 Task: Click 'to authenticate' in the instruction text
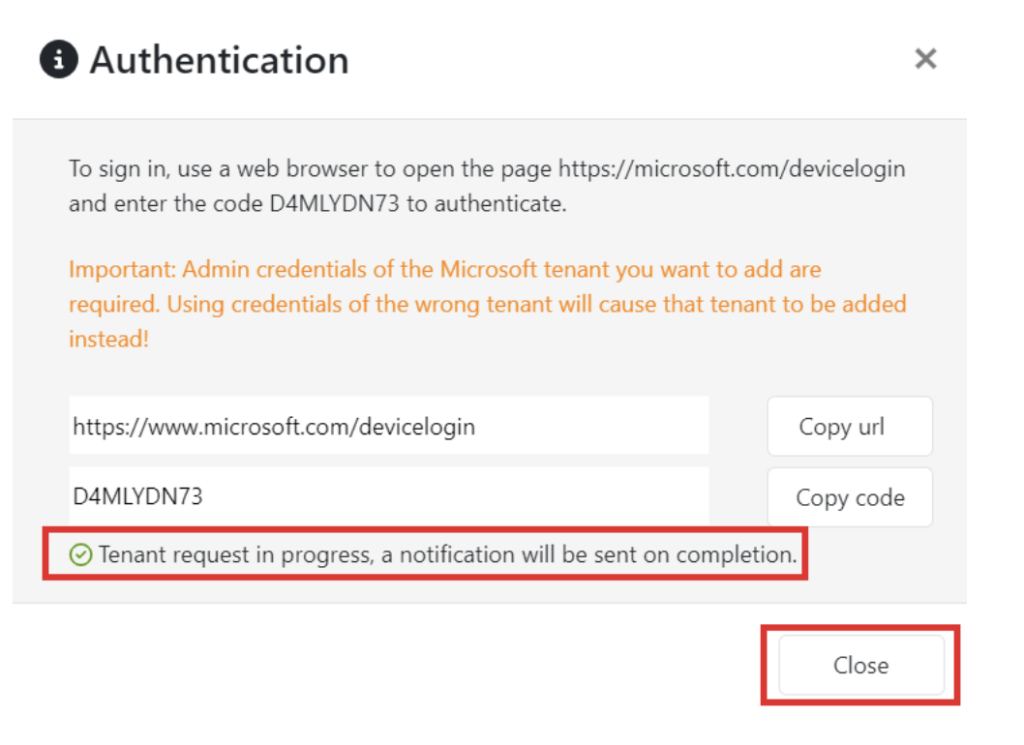tap(499, 204)
